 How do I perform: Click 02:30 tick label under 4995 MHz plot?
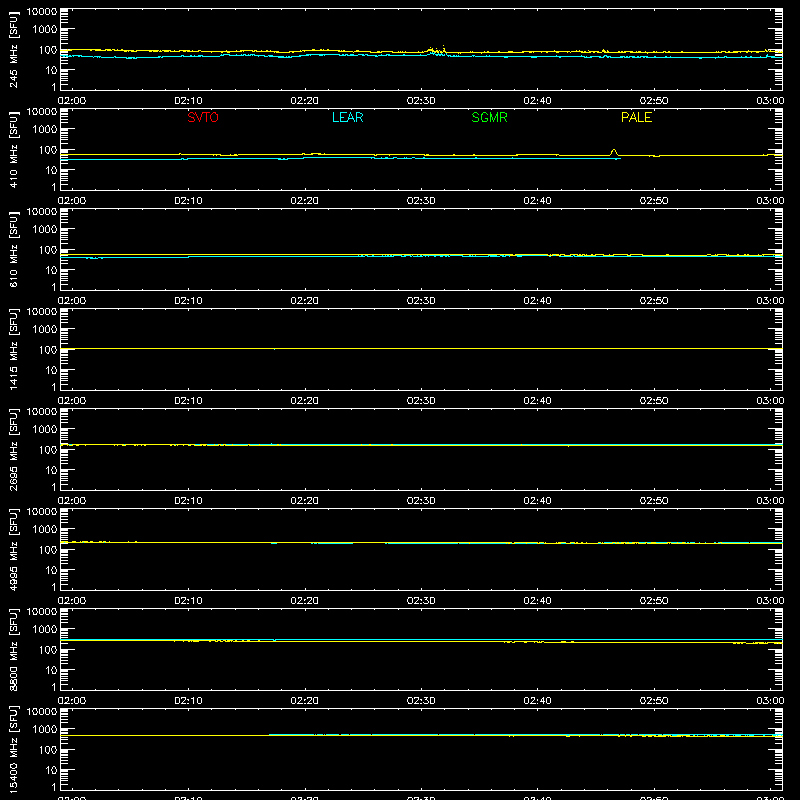point(421,601)
